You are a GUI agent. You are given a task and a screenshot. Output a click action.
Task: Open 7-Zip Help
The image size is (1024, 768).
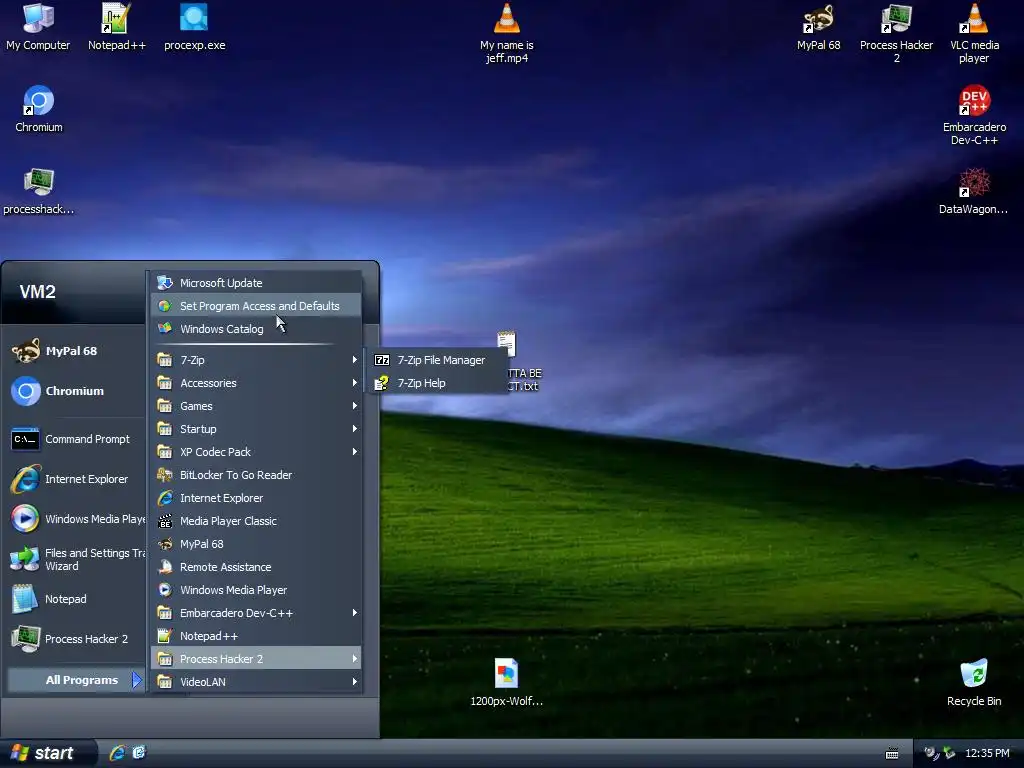coord(437,383)
